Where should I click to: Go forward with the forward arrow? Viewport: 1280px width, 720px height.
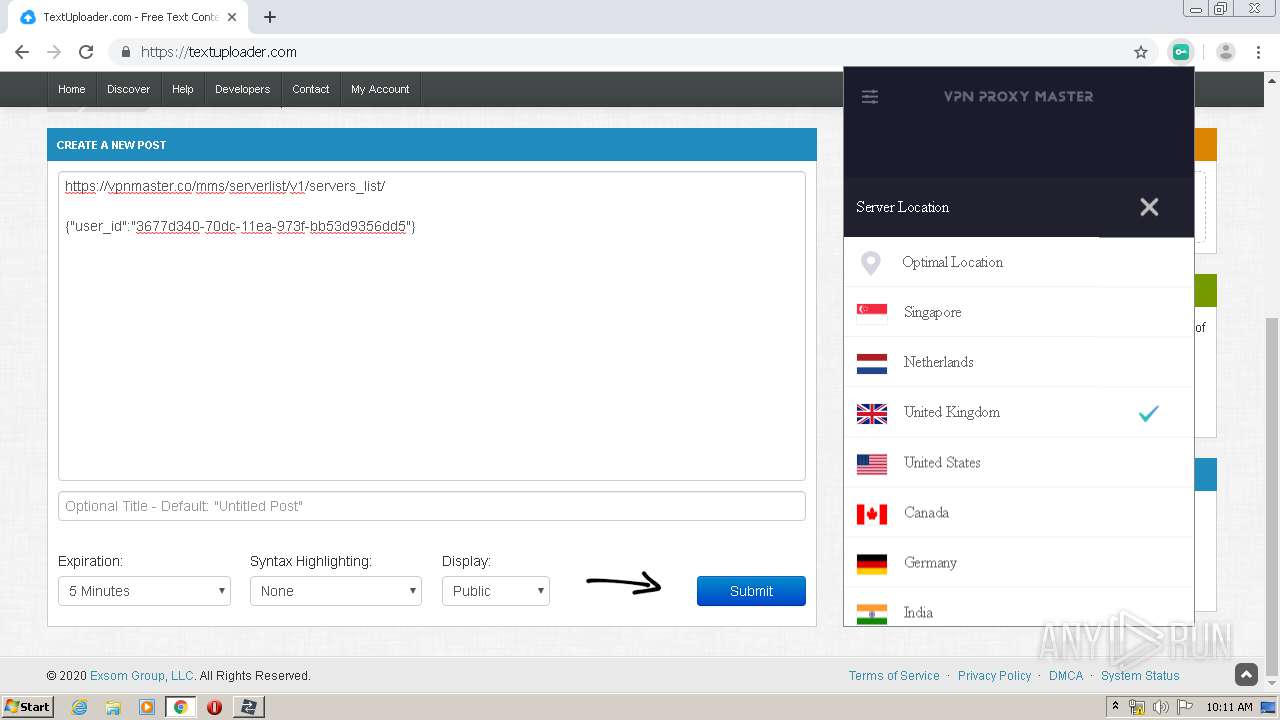54,52
